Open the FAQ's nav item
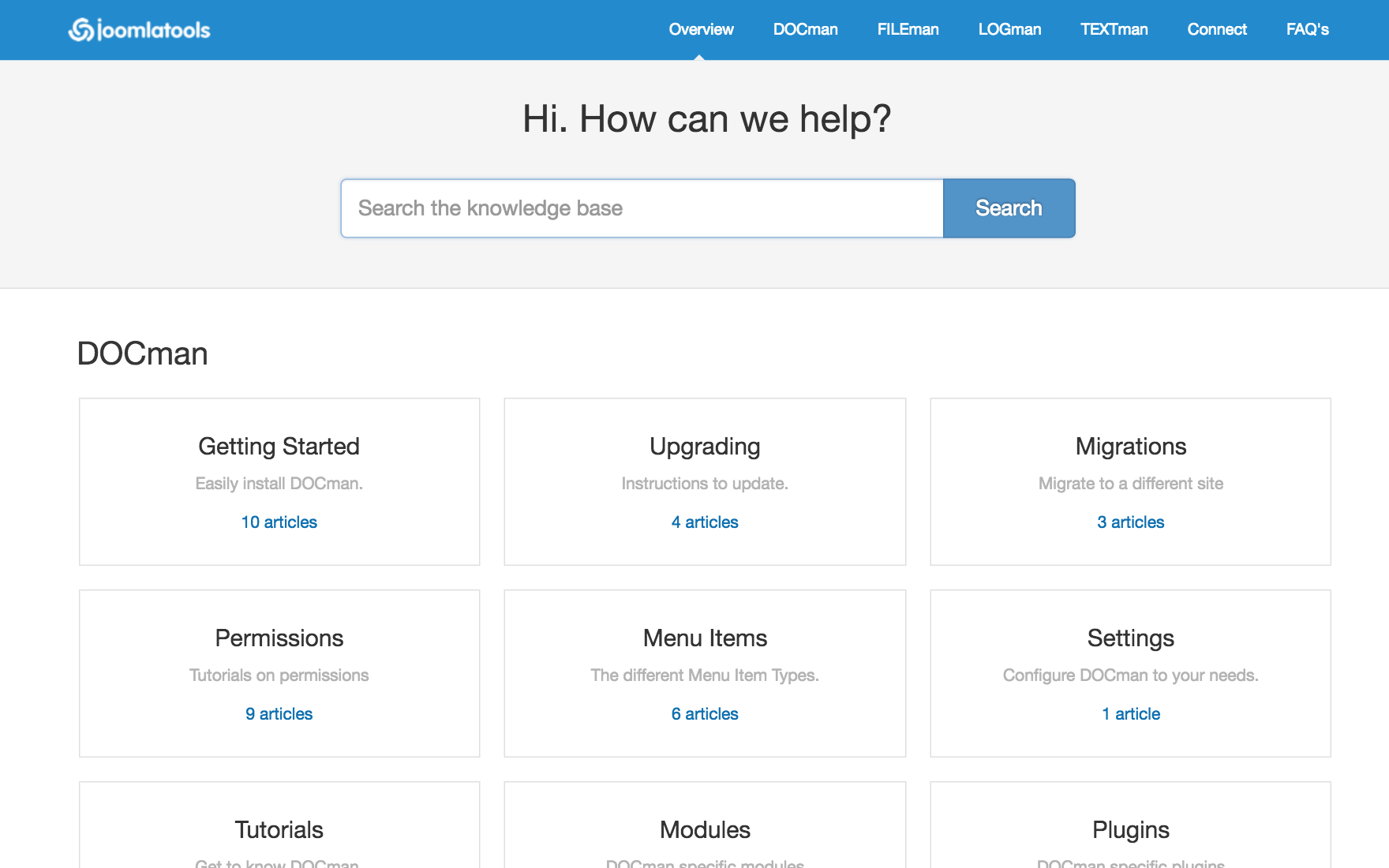 click(x=1307, y=29)
